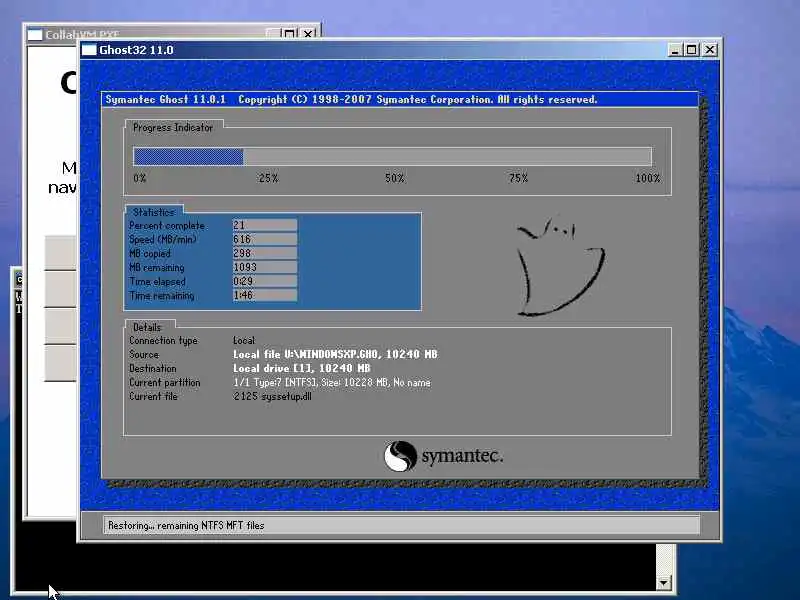The image size is (800, 600).
Task: Click the Time remaining label
Action: [x=162, y=296]
